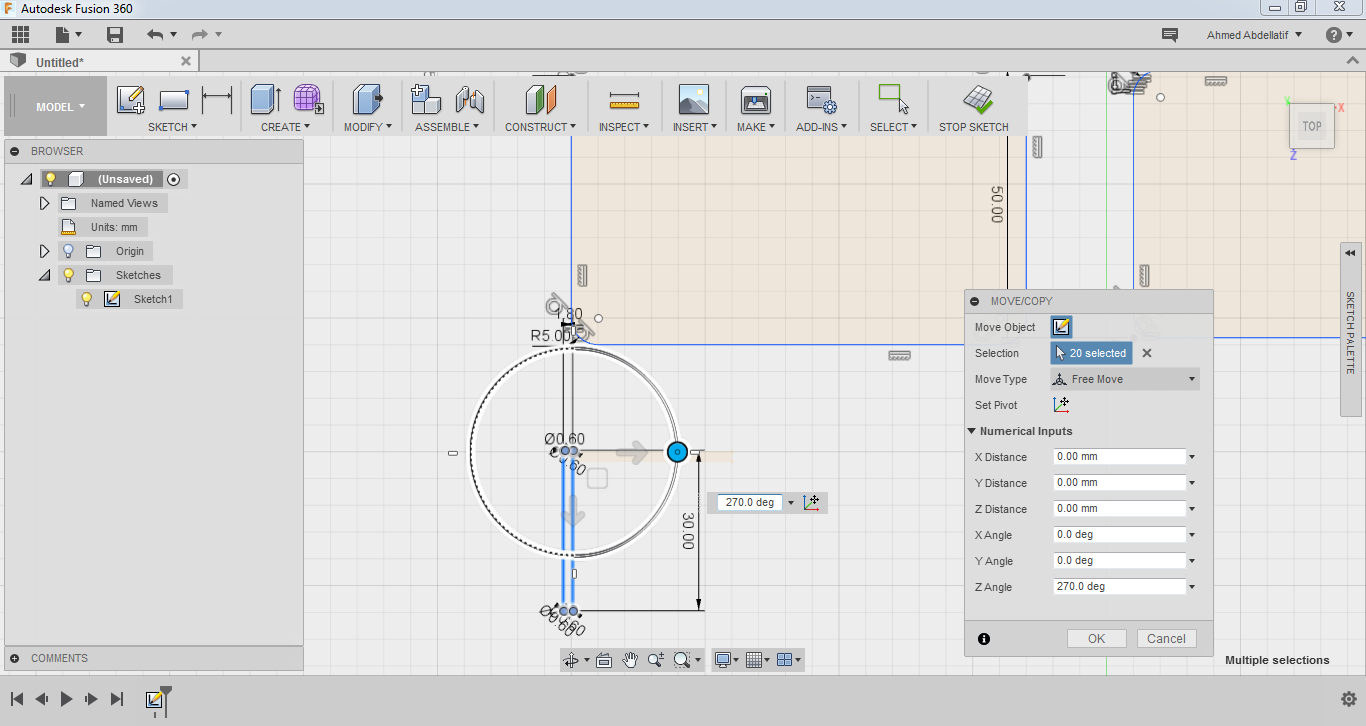This screenshot has height=726, width=1366.
Task: Toggle visibility bulb of Unsaved component
Action: 50,179
